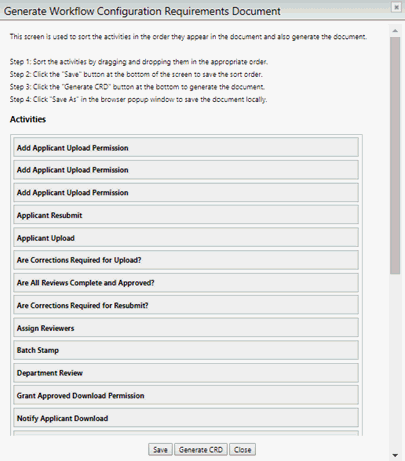Select the second Add Applicant Upload Permission row
The image size is (405, 461).
pyautogui.click(x=186, y=170)
